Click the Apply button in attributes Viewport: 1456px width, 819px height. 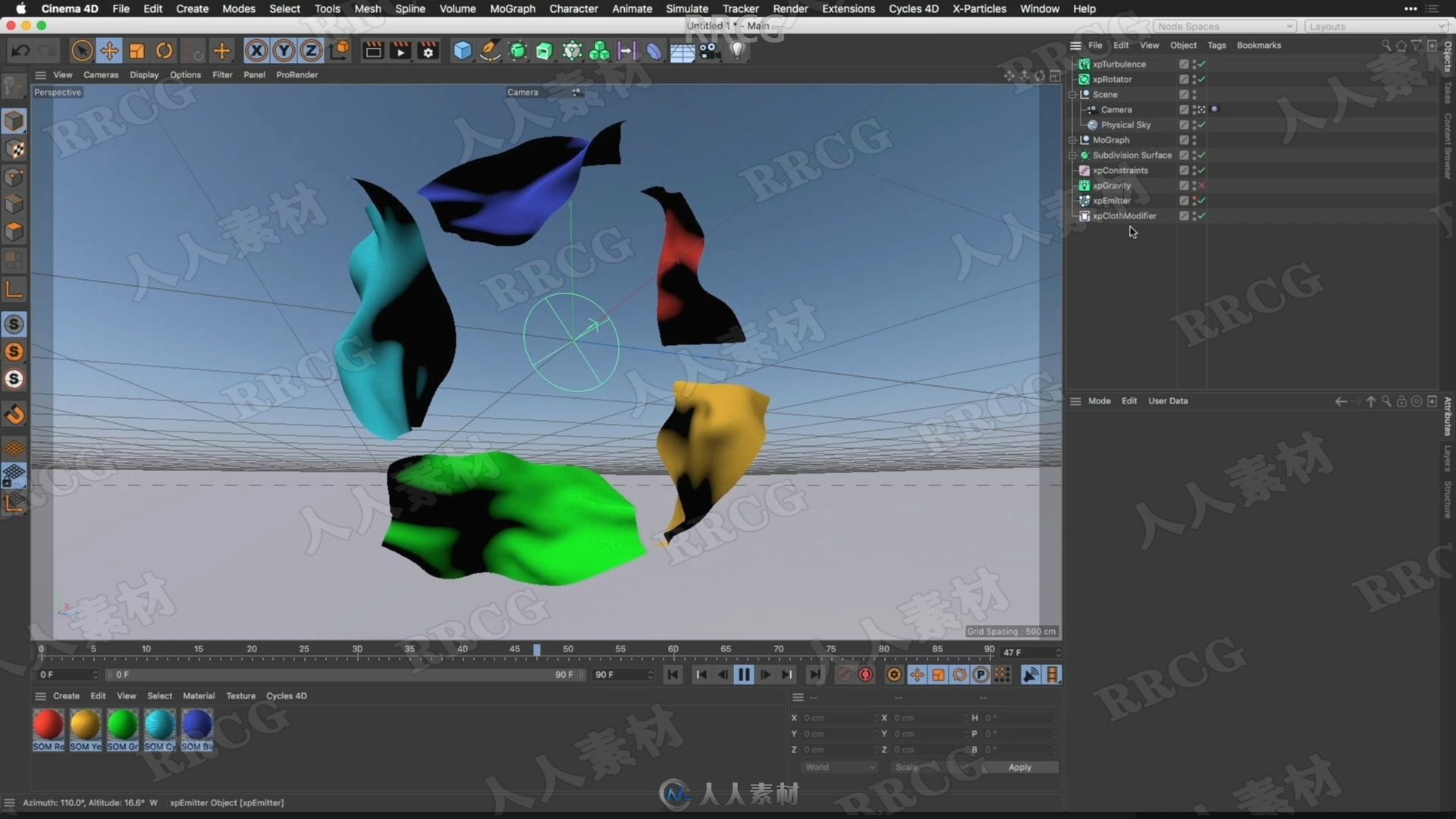tap(1019, 766)
